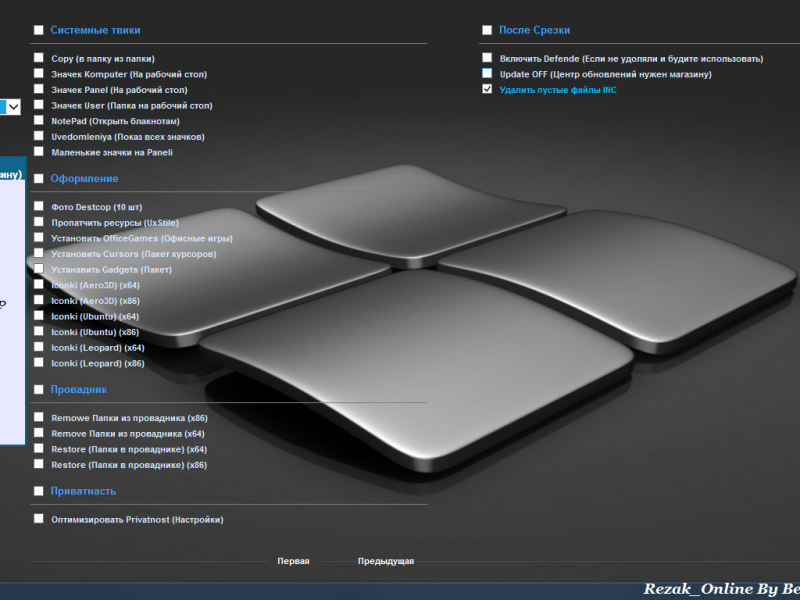Go to Первая page
This screenshot has width=800, height=600.
tap(293, 561)
